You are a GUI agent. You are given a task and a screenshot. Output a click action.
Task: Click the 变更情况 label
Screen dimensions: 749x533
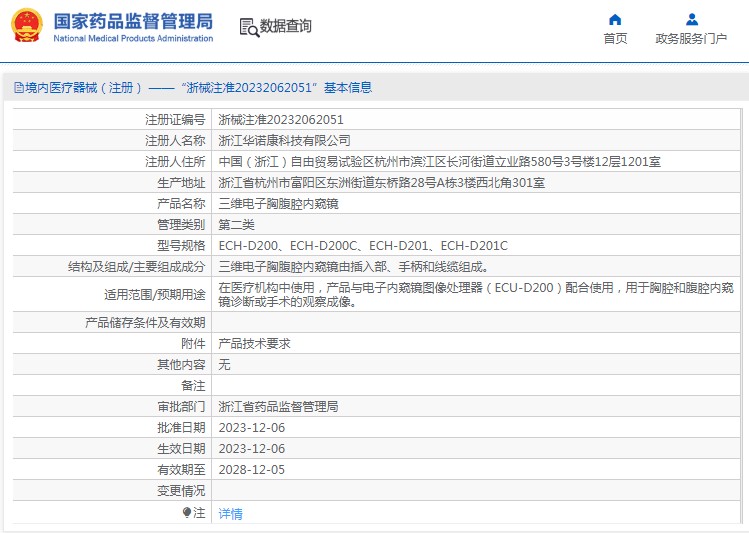[x=181, y=490]
